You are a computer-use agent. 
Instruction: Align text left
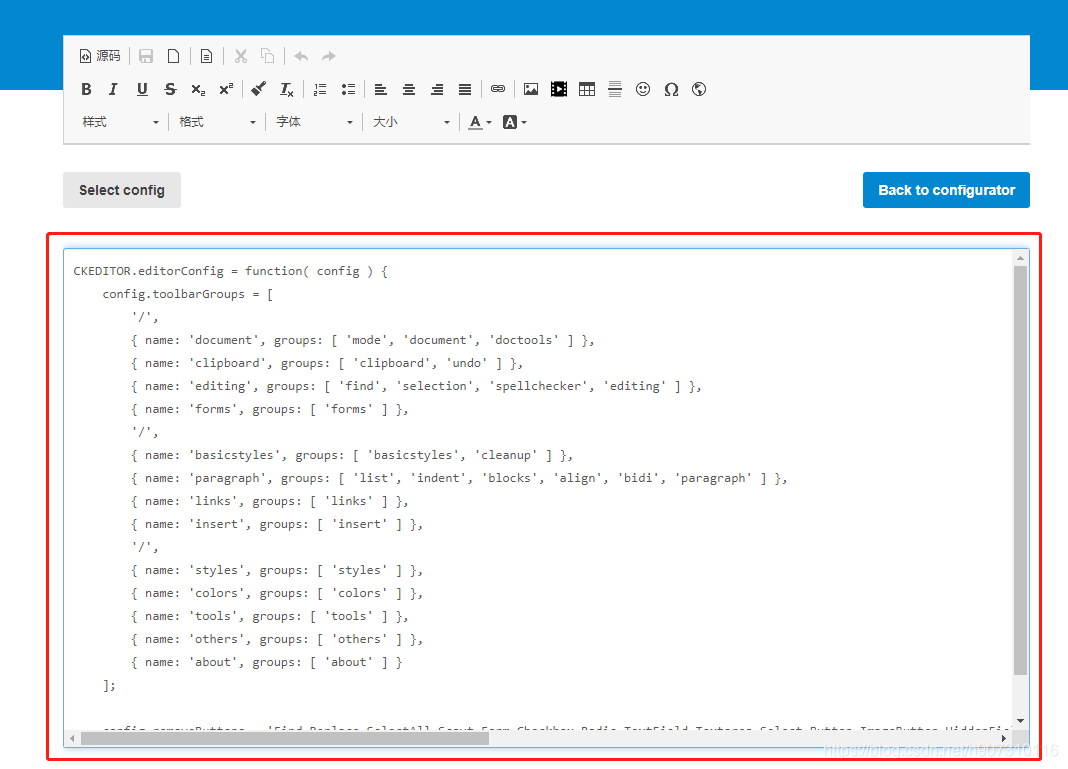(381, 89)
